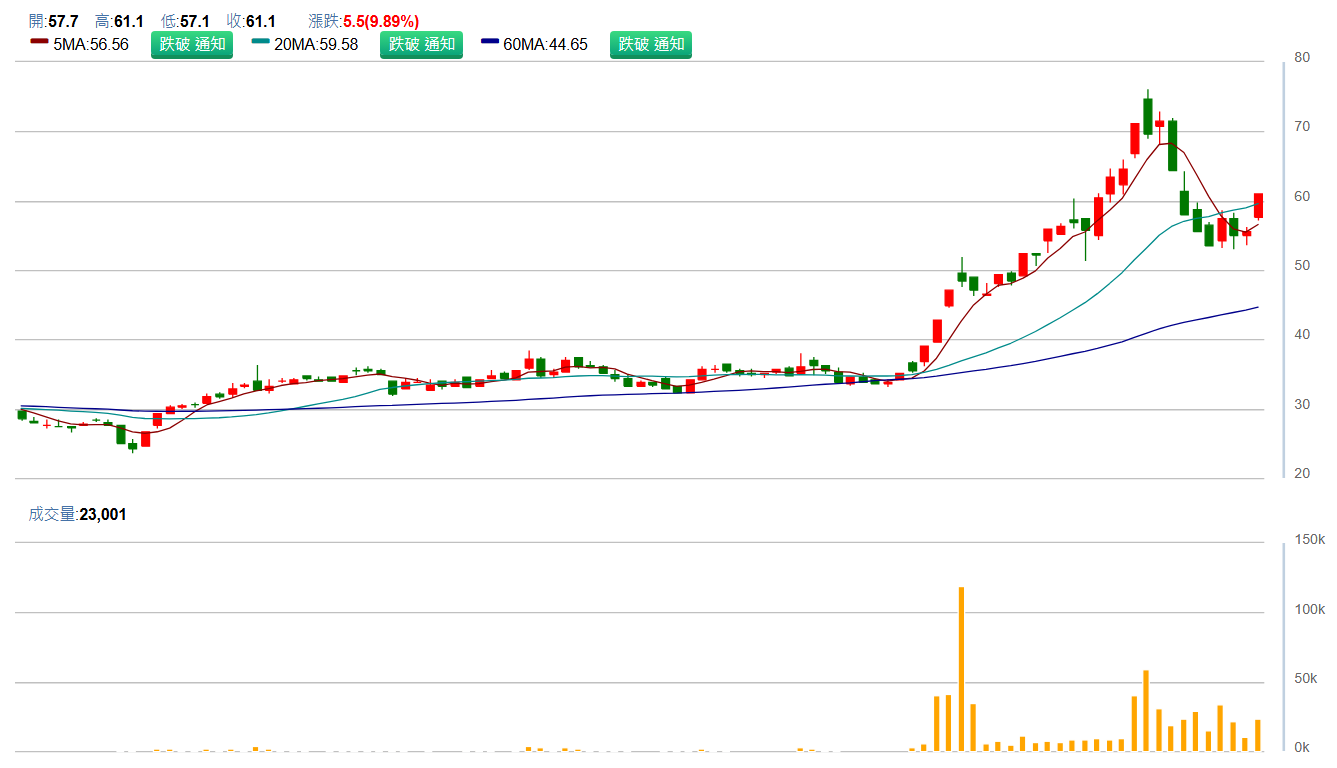Click the opening price 57.7 value
This screenshot has width=1337, height=768.
63,21
